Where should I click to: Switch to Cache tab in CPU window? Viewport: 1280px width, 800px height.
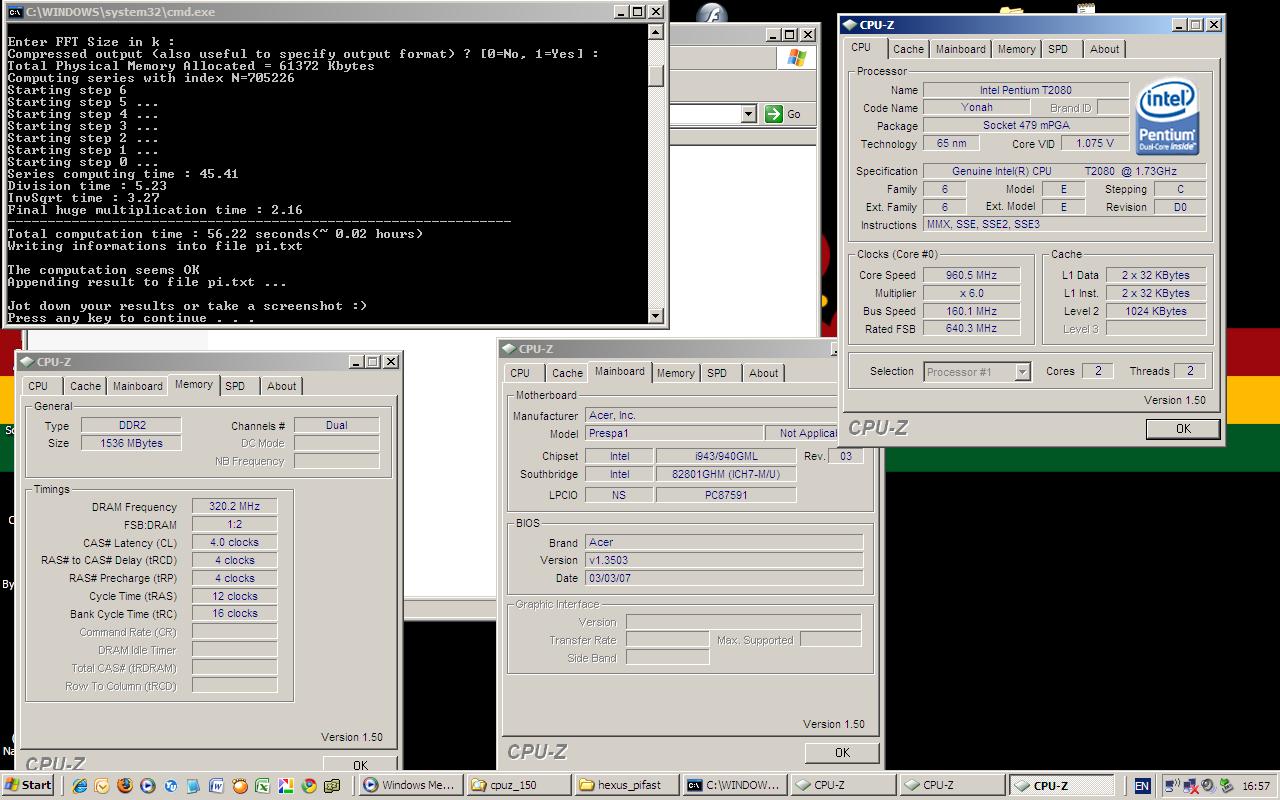[x=908, y=49]
